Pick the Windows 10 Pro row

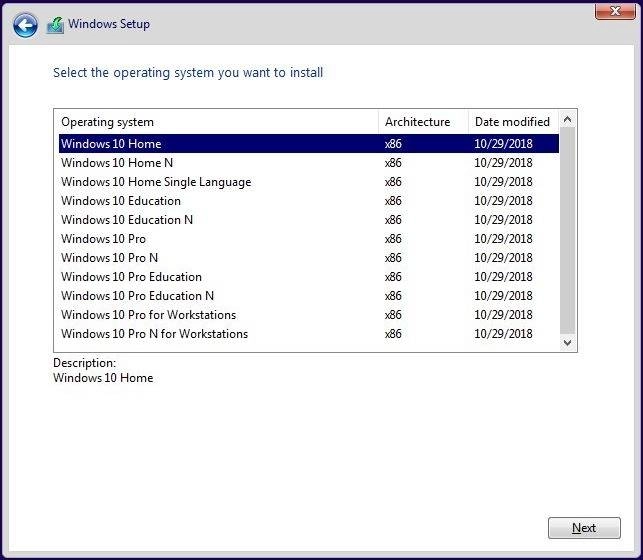(309, 239)
